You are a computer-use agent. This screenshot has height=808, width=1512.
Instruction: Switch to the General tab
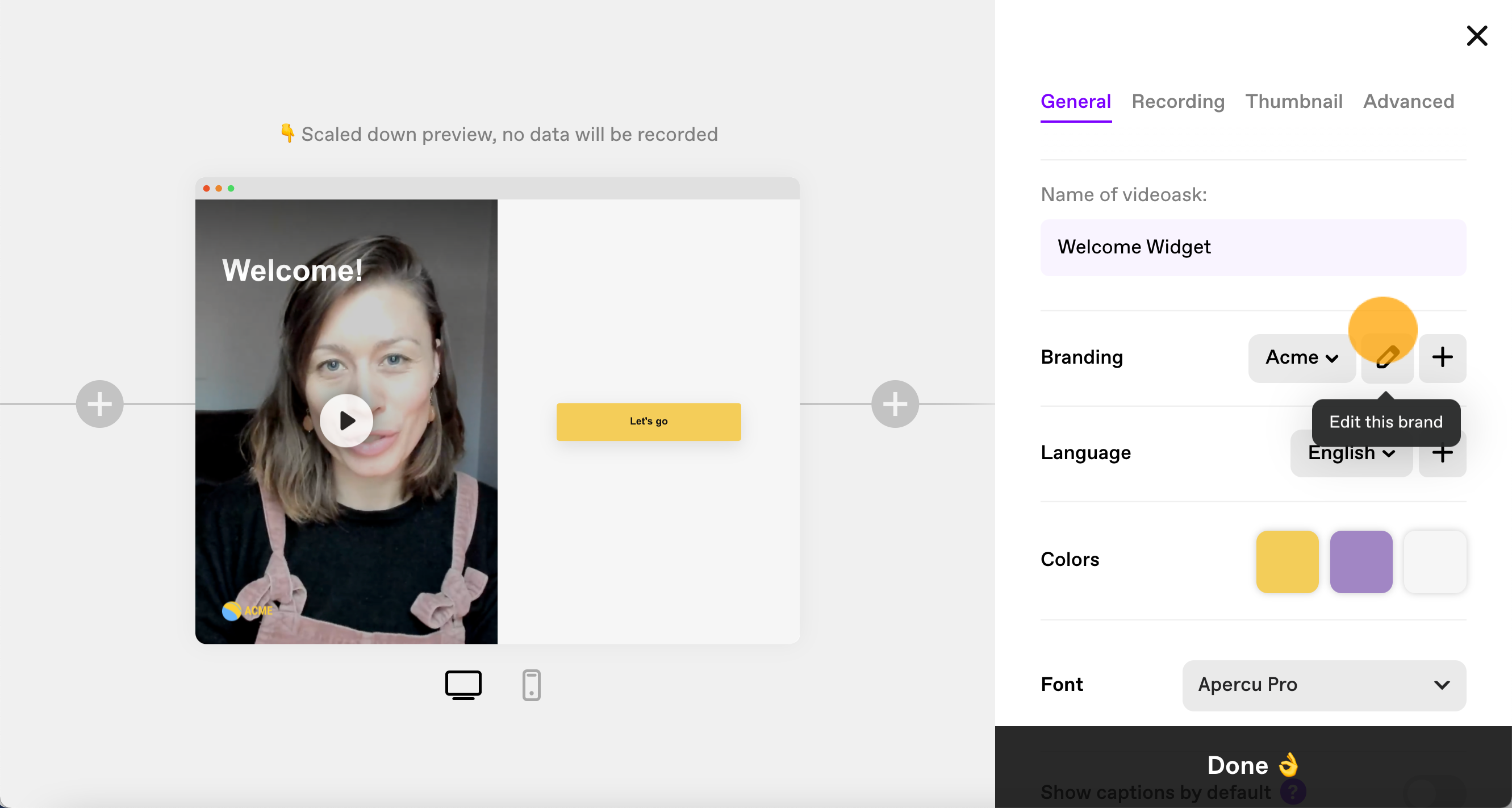click(1075, 102)
